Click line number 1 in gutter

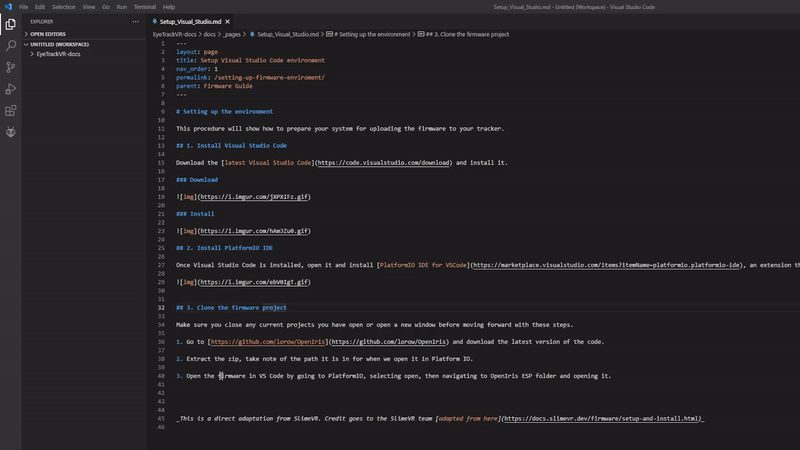(163, 43)
